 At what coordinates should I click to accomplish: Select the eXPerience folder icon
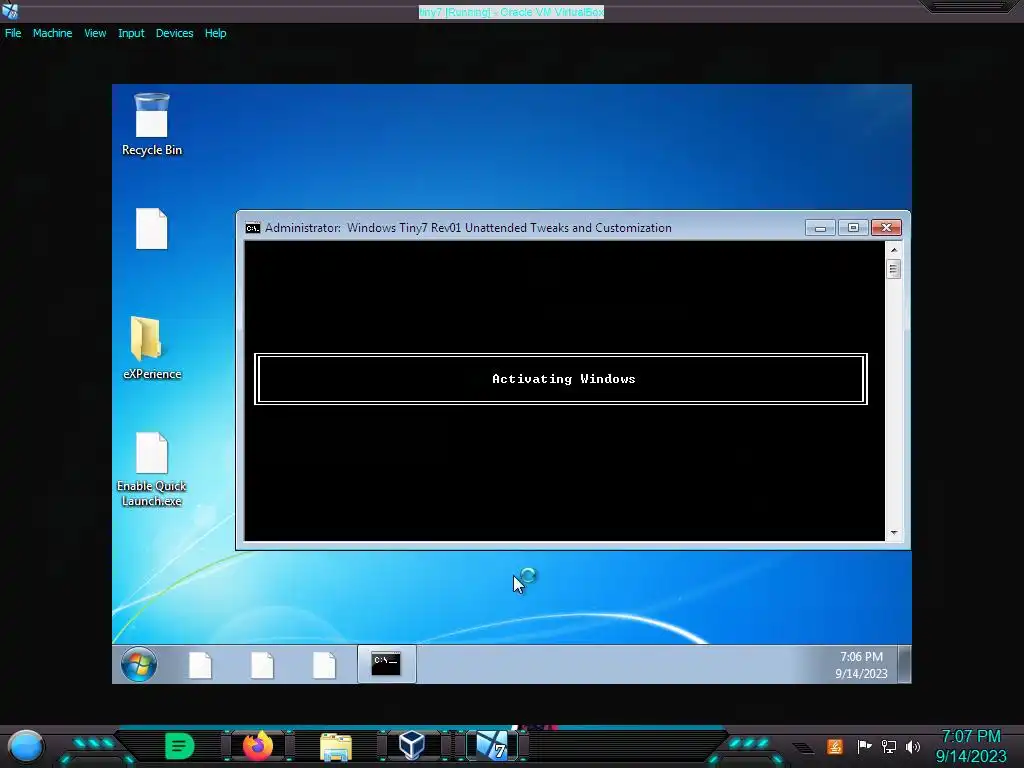[x=152, y=347]
